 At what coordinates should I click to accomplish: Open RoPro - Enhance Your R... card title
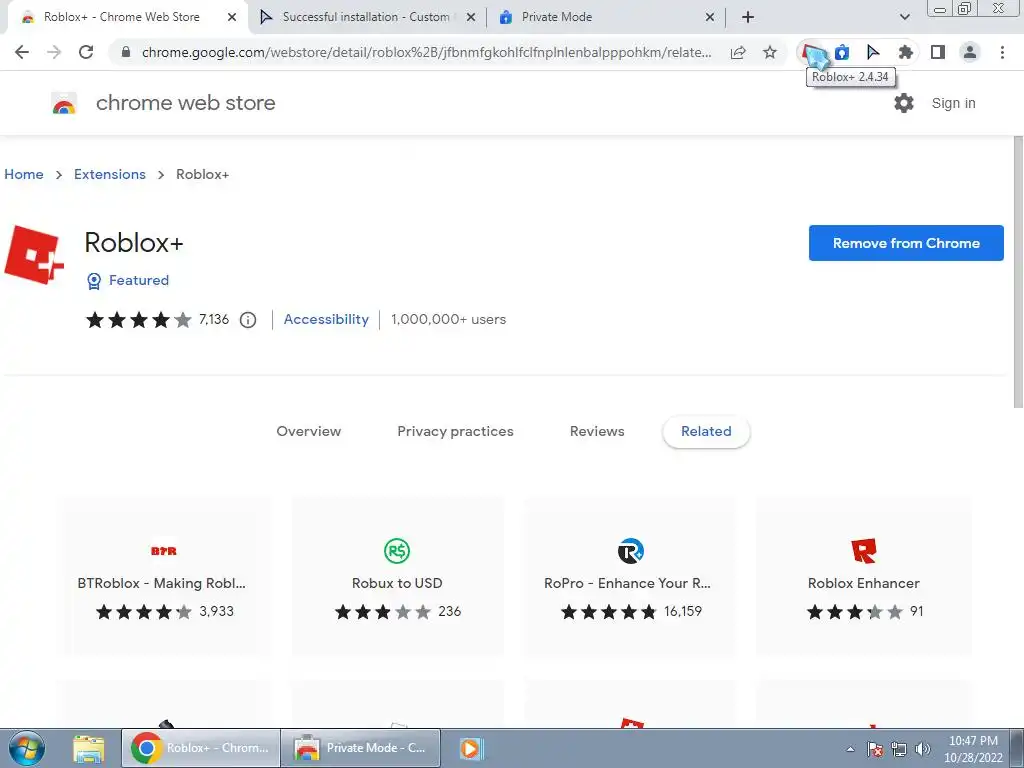tap(627, 583)
